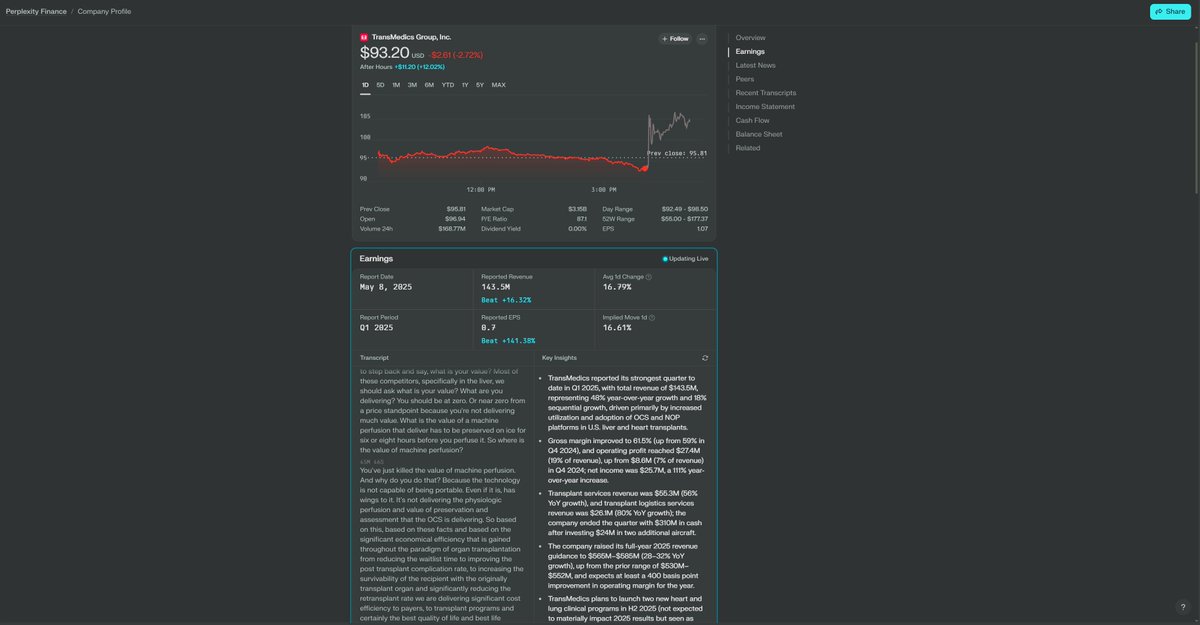
Task: Click the Key Insights panel header
Action: 559,357
